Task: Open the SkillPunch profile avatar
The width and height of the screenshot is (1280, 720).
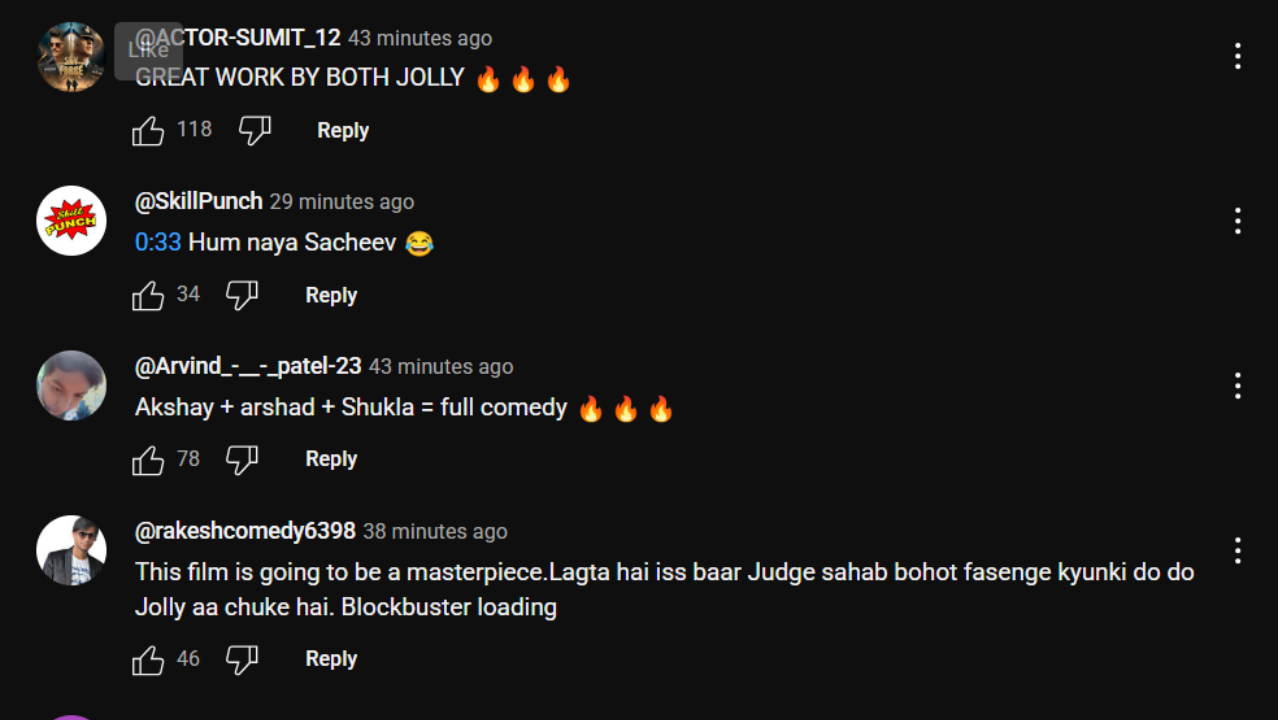Action: click(71, 221)
